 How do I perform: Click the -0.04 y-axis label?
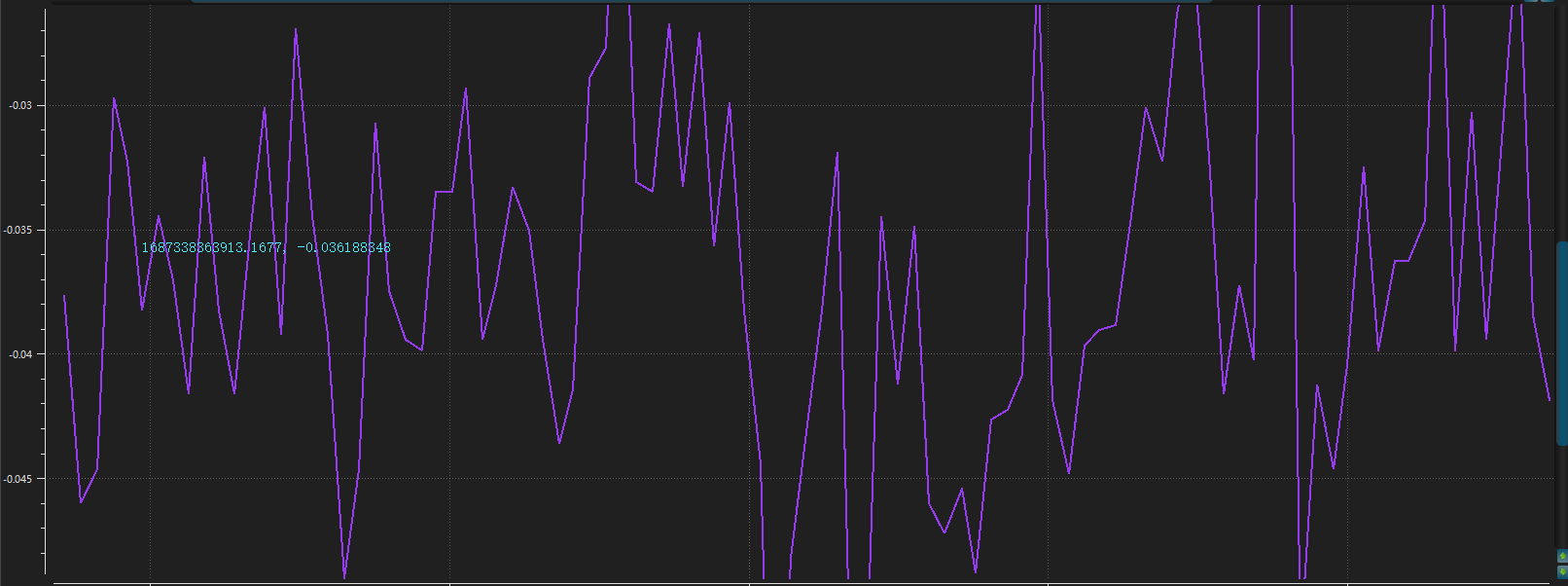[x=20, y=354]
